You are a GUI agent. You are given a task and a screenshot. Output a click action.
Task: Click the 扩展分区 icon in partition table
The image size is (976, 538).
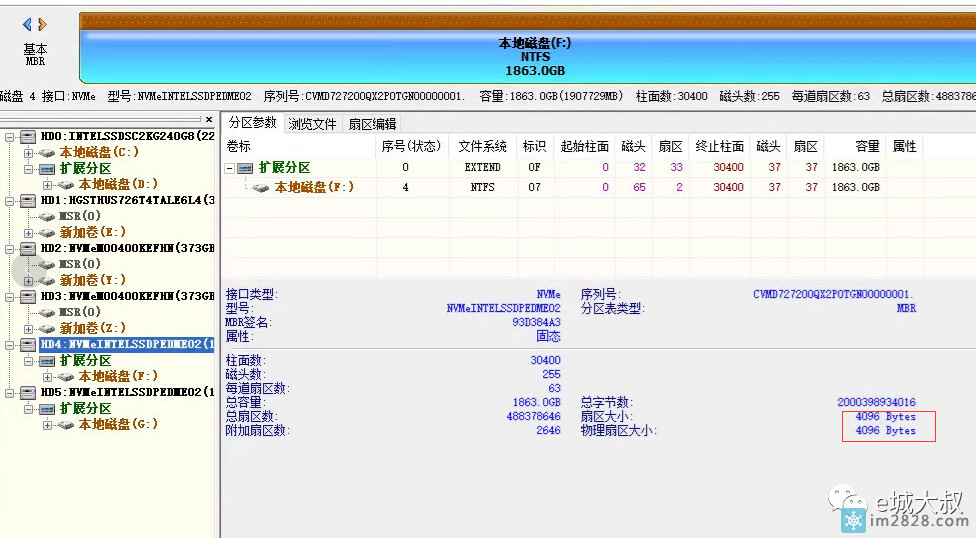point(245,168)
